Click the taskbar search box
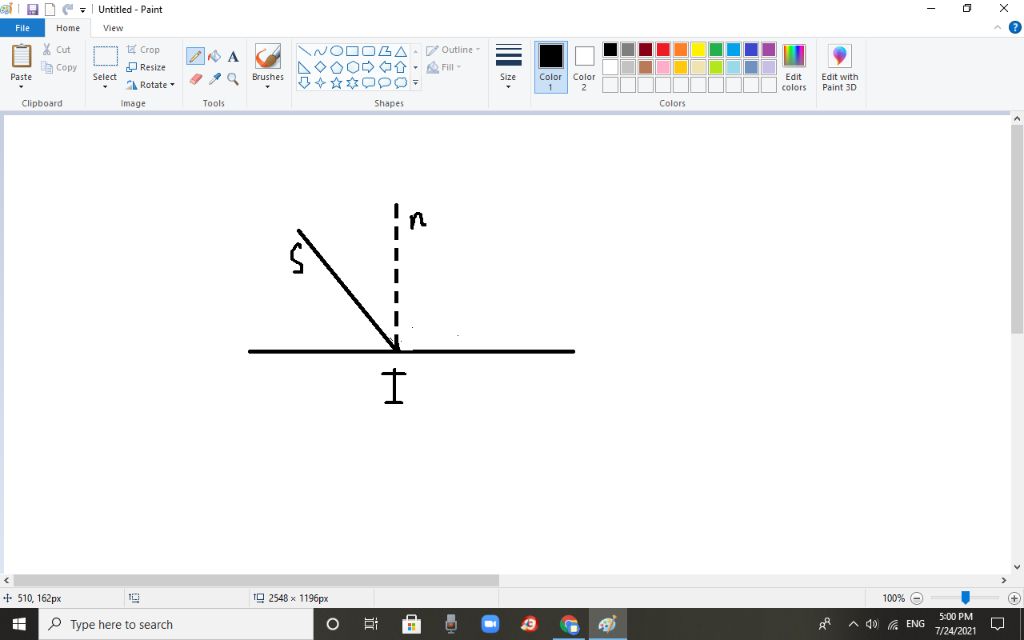The image size is (1024, 640). 176,624
